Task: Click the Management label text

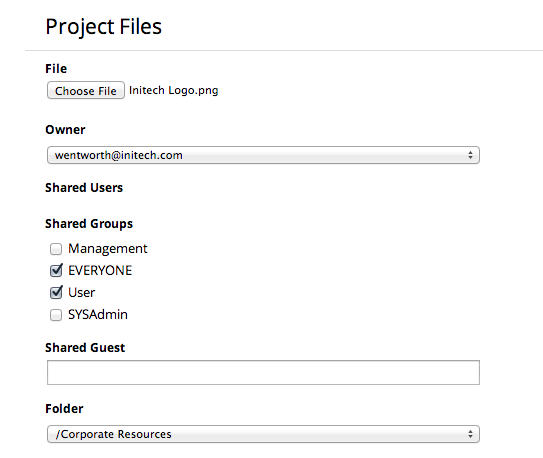Action: tap(108, 249)
